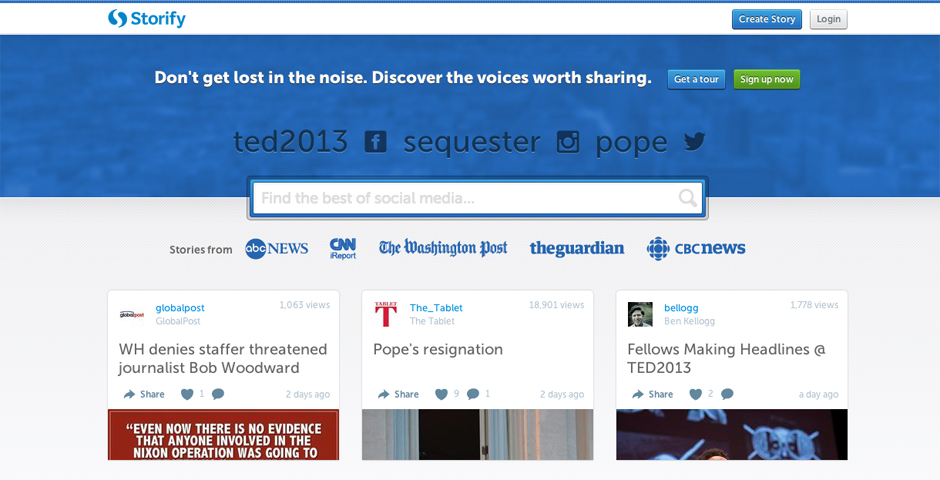The width and height of the screenshot is (940, 480).
Task: Click the GlobalPost name under globalpost
Action: [x=178, y=321]
